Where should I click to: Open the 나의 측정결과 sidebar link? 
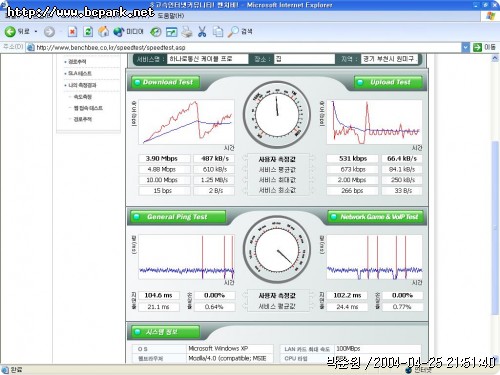tap(82, 85)
